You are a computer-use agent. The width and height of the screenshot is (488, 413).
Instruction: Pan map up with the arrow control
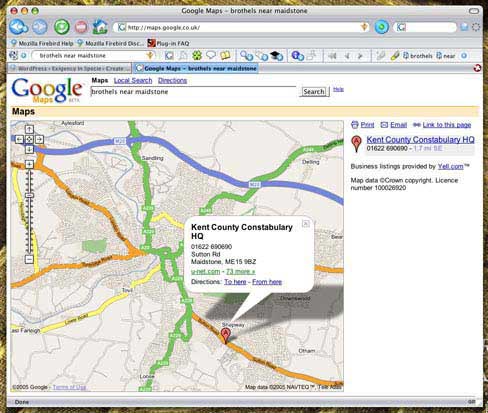pos(29,129)
